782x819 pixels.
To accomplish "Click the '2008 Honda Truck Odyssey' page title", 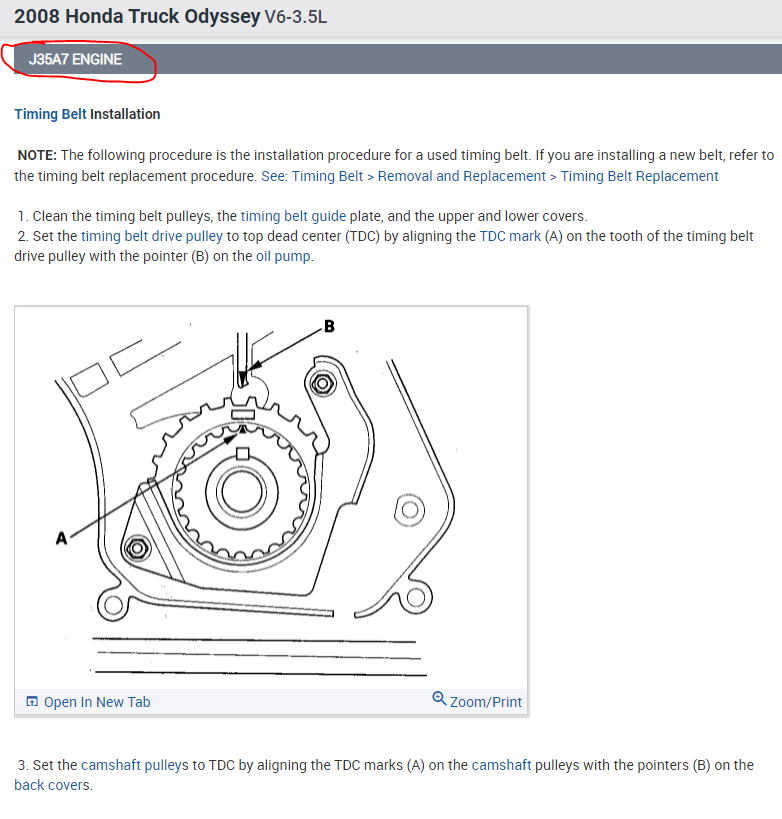I will coord(137,17).
